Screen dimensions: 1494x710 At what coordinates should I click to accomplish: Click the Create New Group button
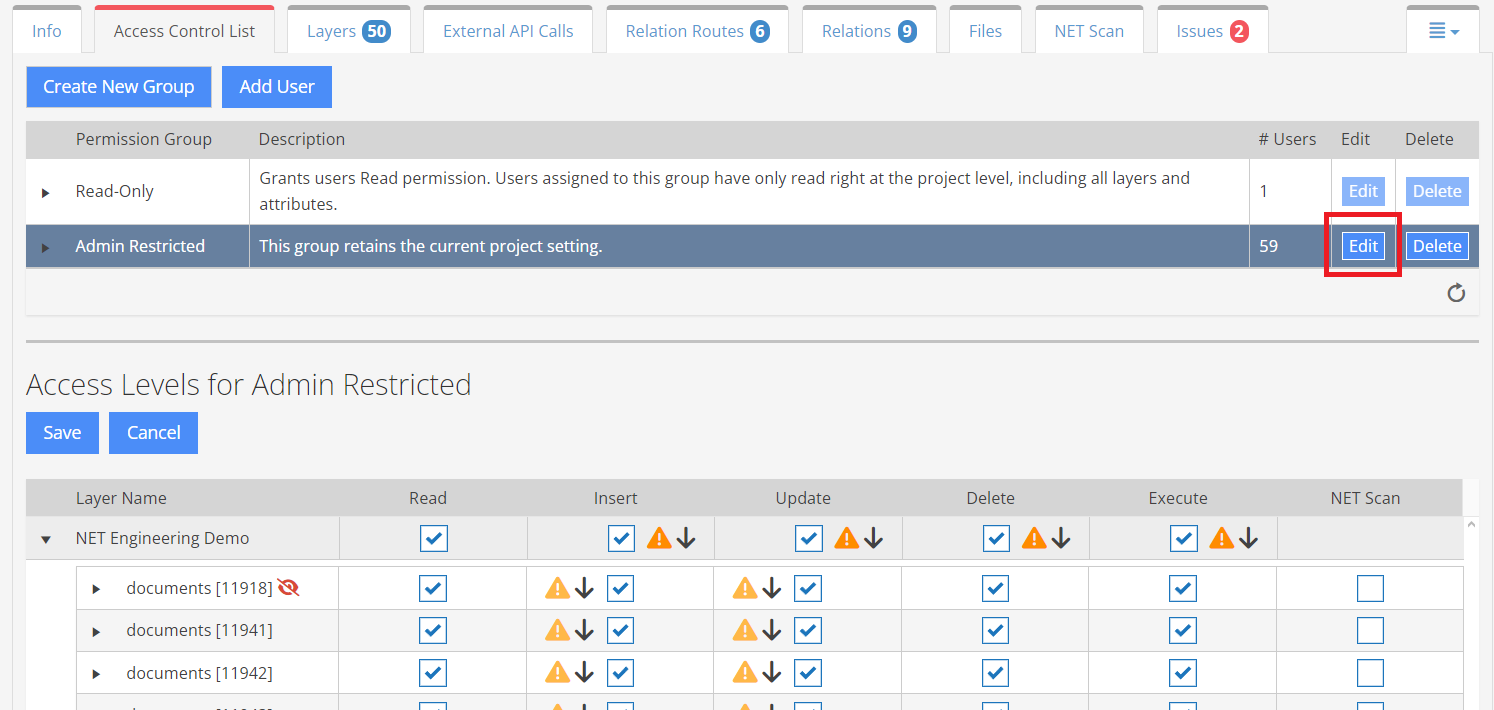[118, 87]
